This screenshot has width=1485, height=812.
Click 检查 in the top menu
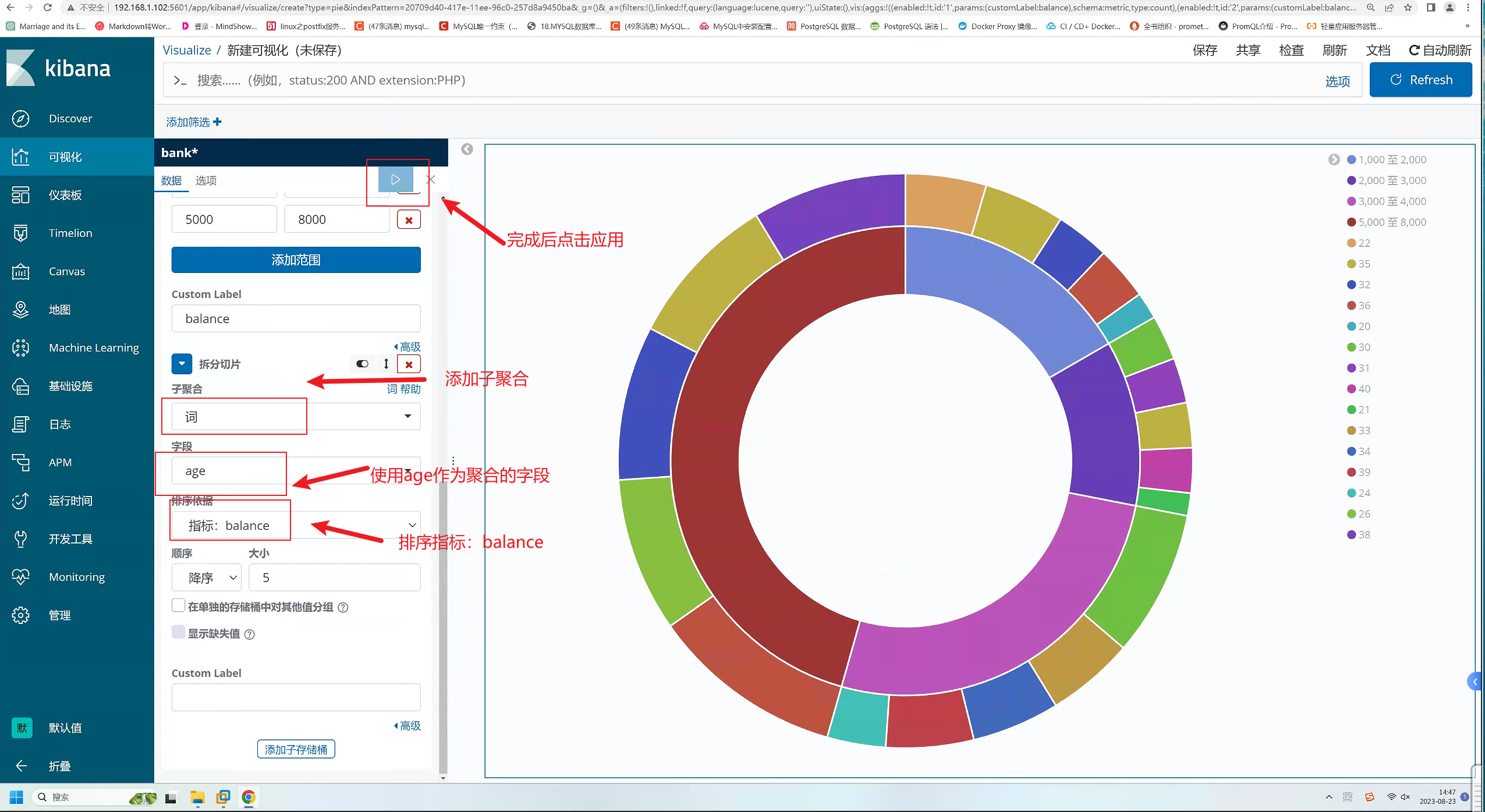pyautogui.click(x=1291, y=50)
